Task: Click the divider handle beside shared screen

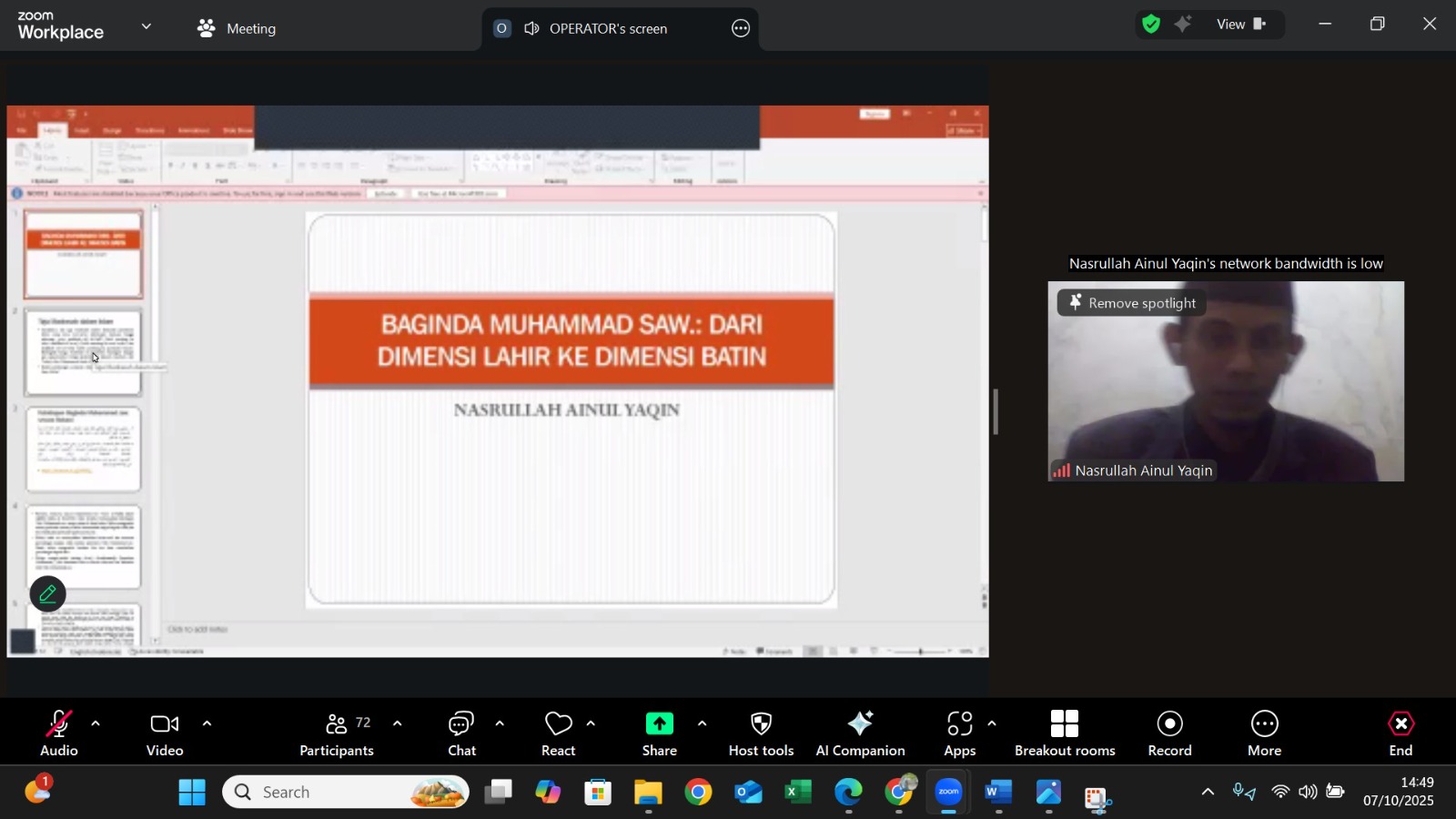Action: pos(996,411)
